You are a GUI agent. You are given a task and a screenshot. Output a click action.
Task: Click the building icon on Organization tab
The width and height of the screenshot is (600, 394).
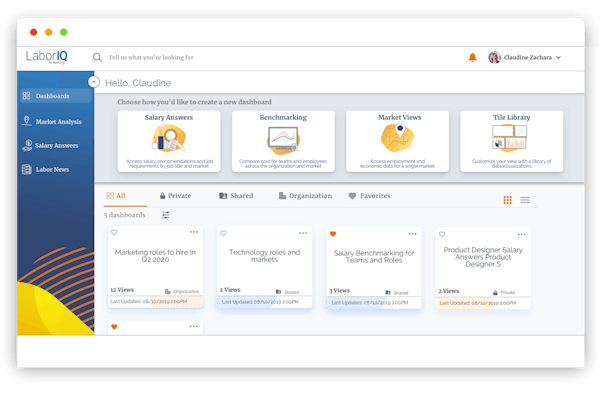282,196
